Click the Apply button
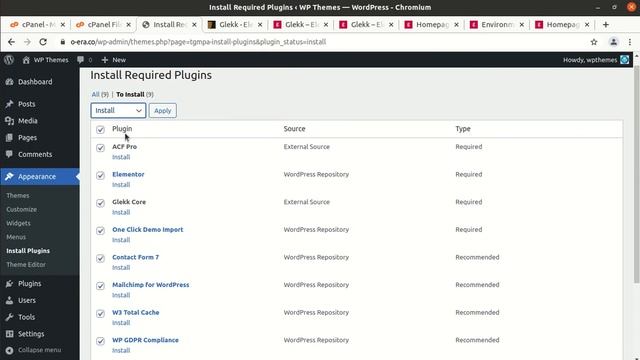This screenshot has height=360, width=640. pyautogui.click(x=162, y=111)
